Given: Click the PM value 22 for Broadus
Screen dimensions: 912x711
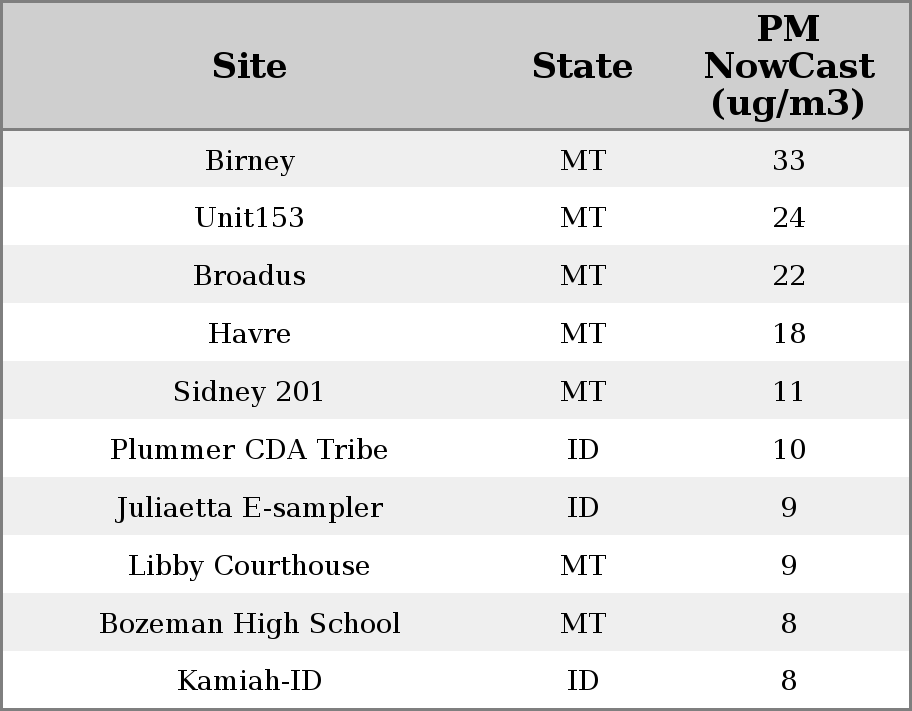Looking at the screenshot, I should coord(788,276).
